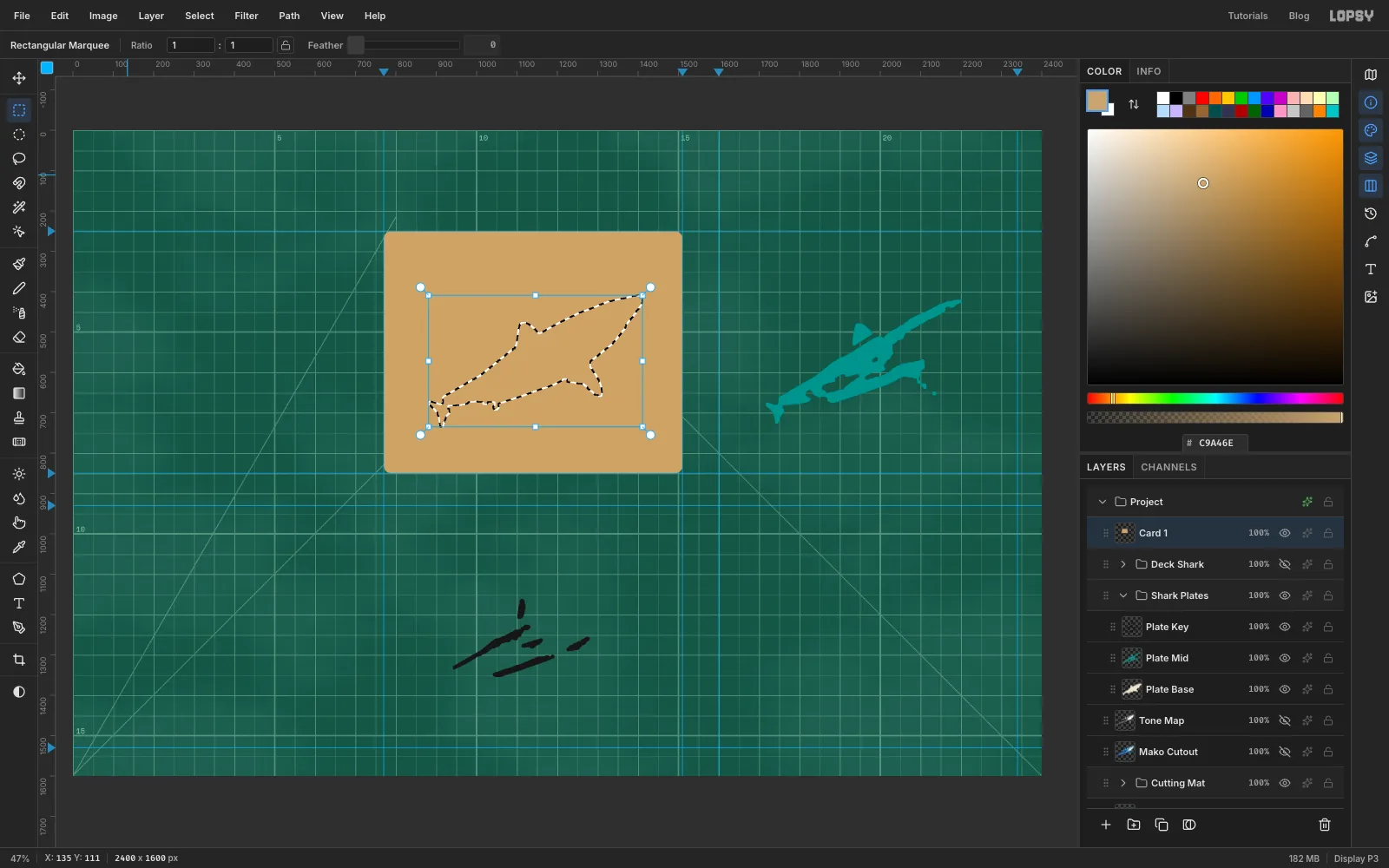Add a new layer with plus icon
The image size is (1389, 868).
pyautogui.click(x=1106, y=825)
